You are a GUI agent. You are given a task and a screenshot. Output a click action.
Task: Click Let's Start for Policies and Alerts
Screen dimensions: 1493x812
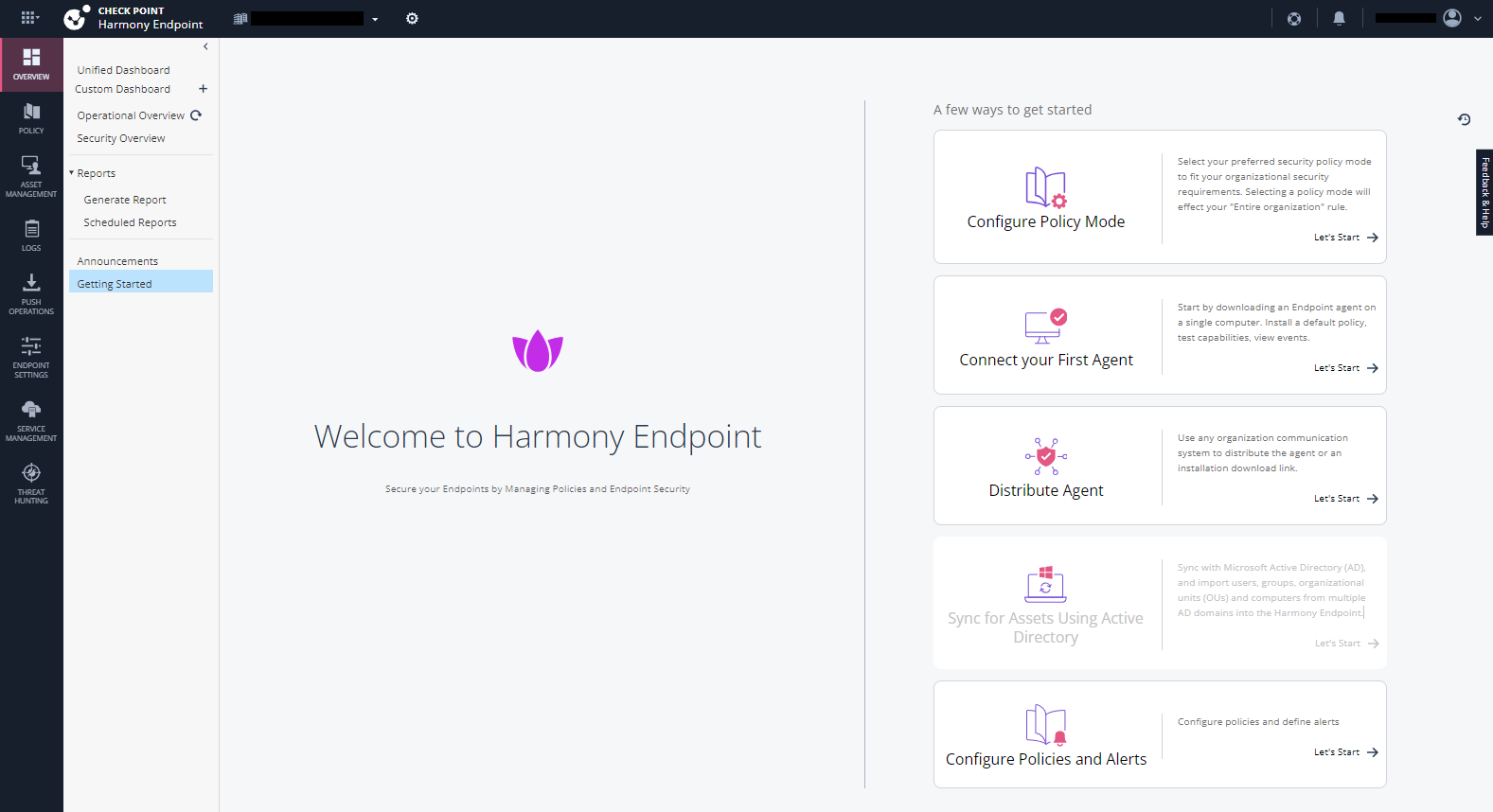point(1346,752)
